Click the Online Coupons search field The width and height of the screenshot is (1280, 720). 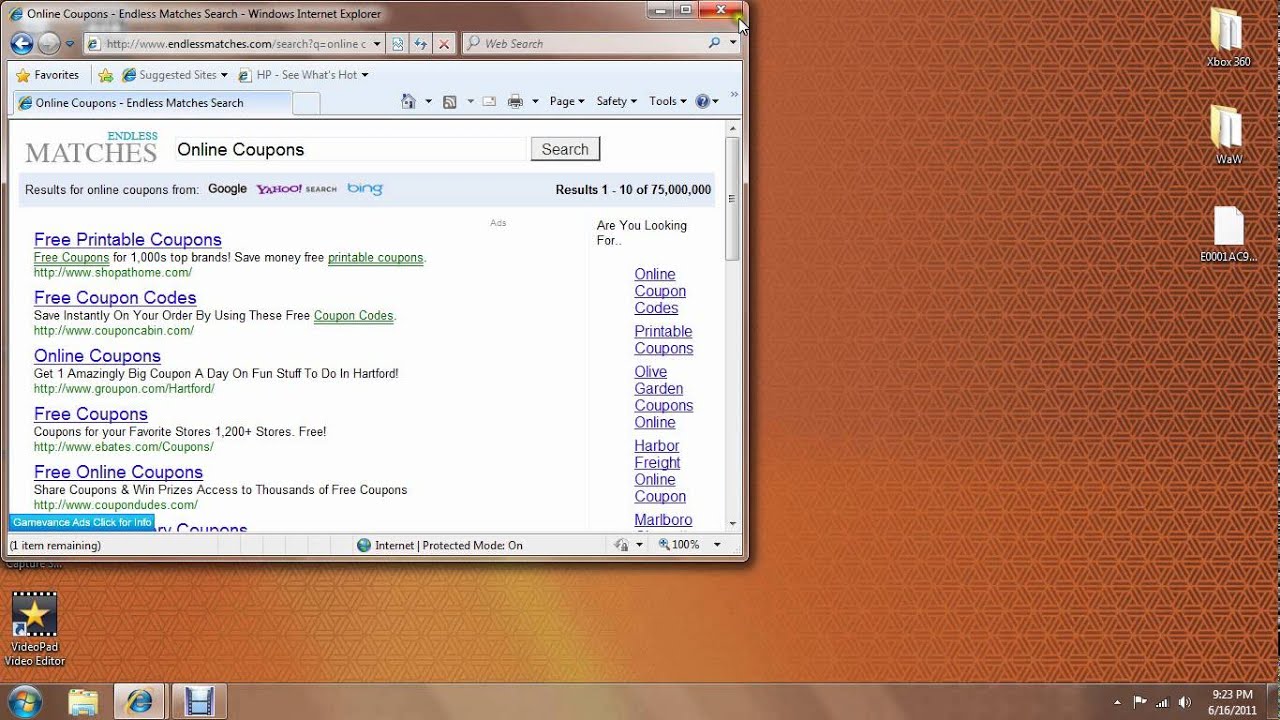[349, 149]
